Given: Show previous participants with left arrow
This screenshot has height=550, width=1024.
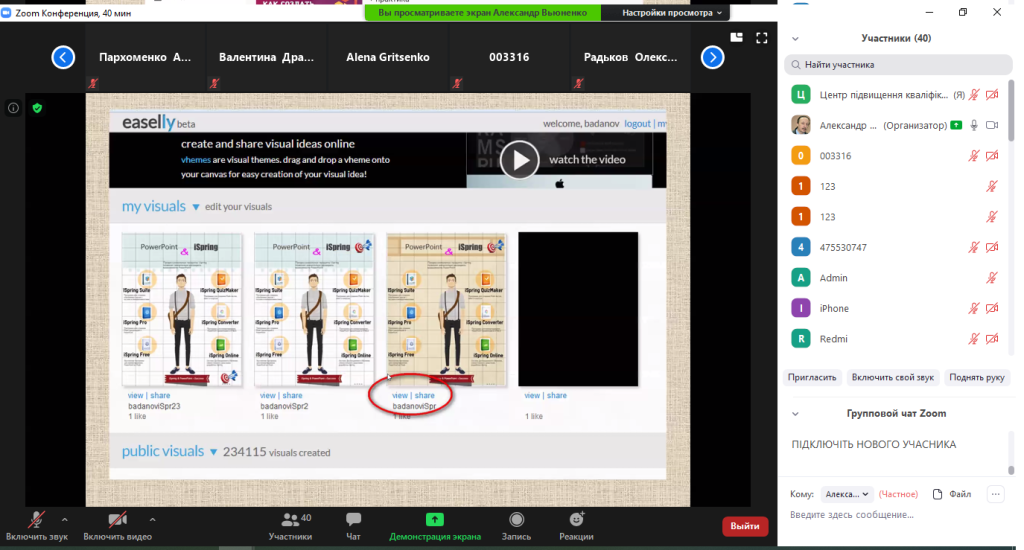Looking at the screenshot, I should [x=63, y=57].
